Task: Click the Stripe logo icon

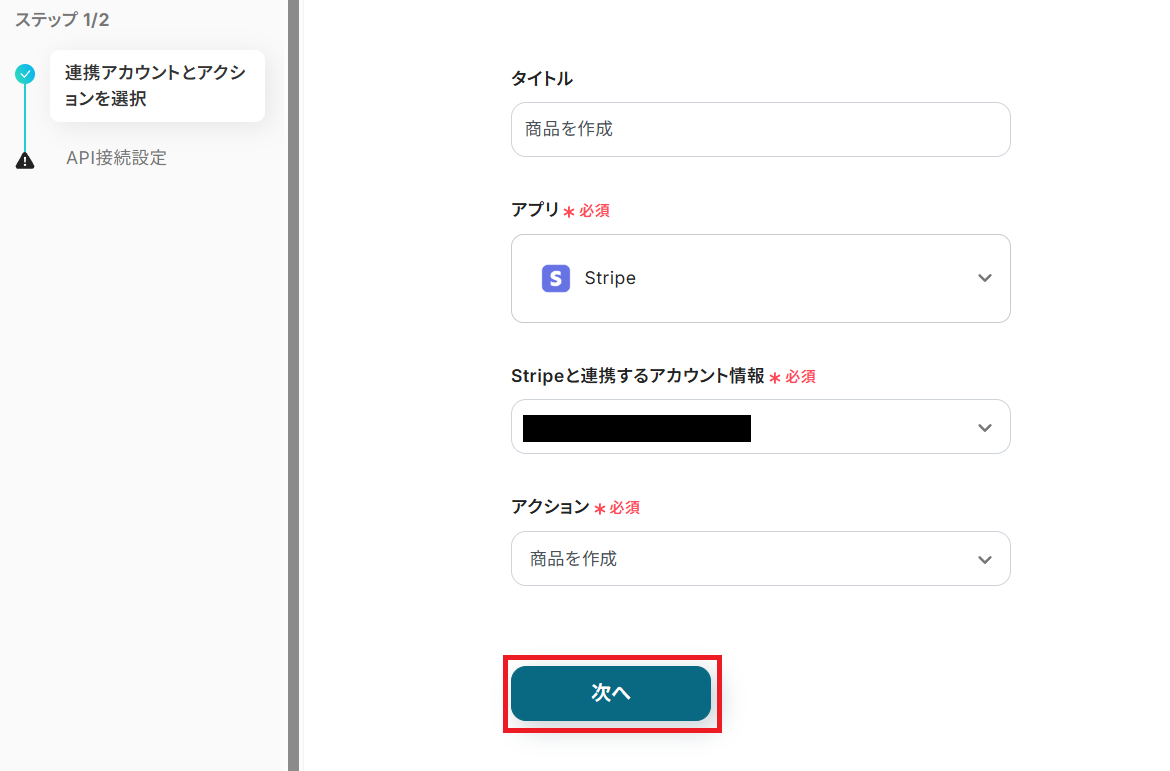Action: [x=556, y=278]
